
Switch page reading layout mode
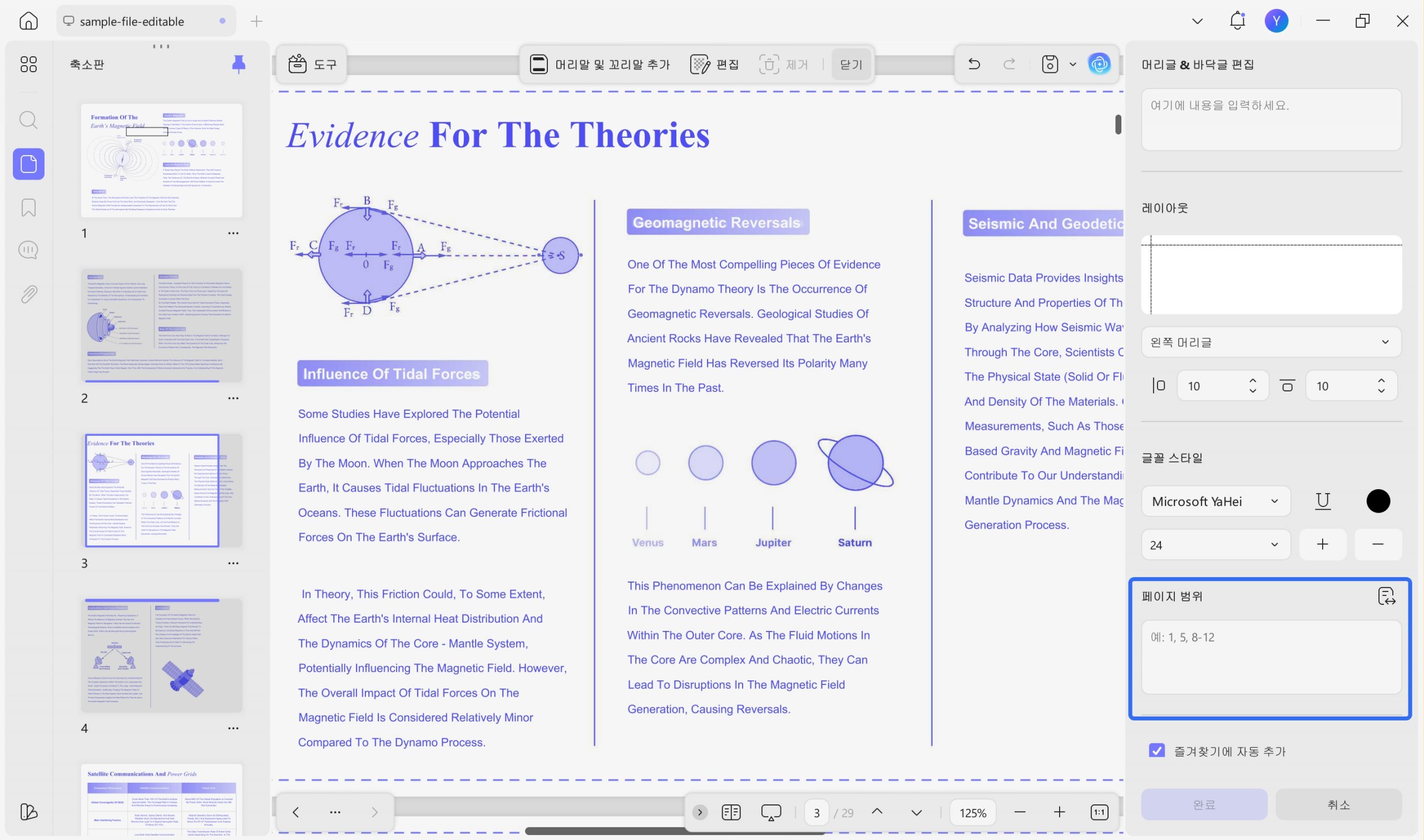pyautogui.click(x=731, y=812)
